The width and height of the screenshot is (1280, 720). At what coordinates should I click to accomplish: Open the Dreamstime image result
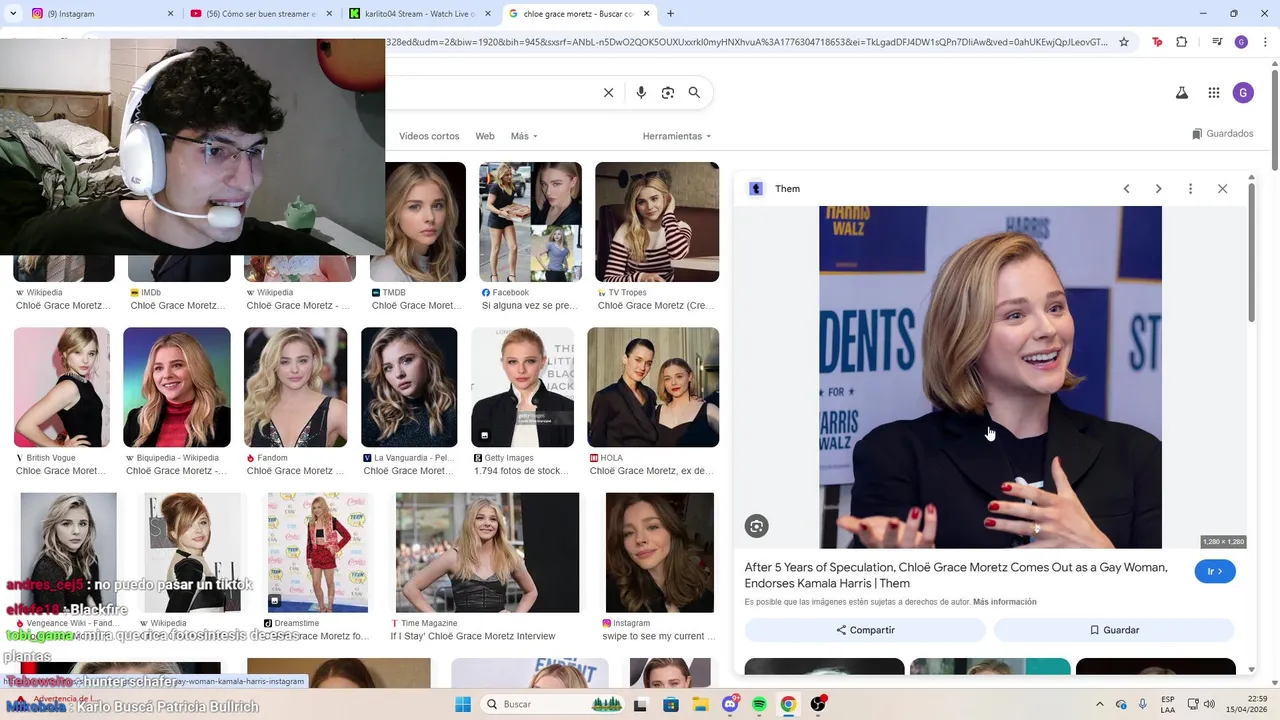[x=318, y=552]
